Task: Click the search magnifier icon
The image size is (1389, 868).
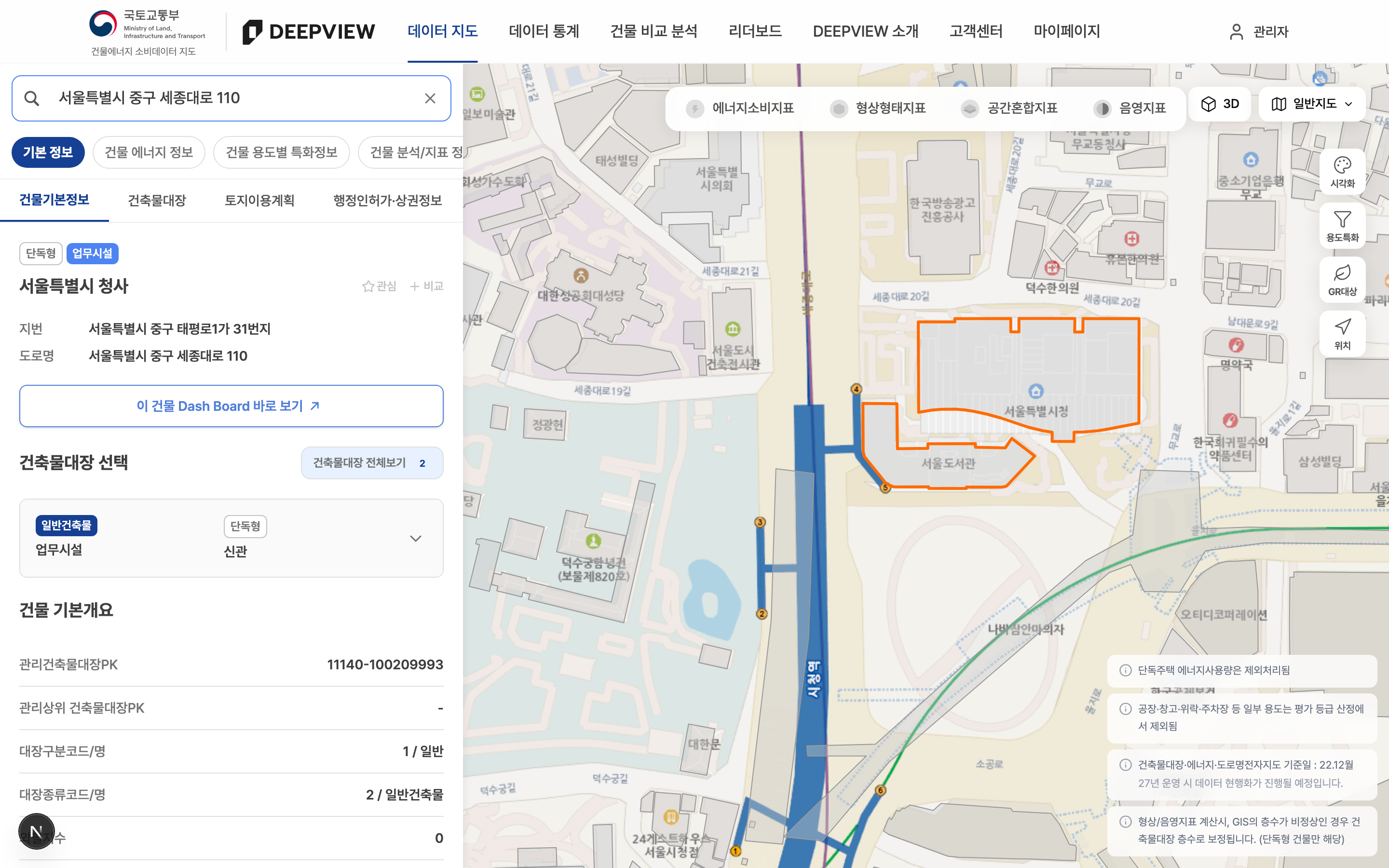Action: [31, 98]
